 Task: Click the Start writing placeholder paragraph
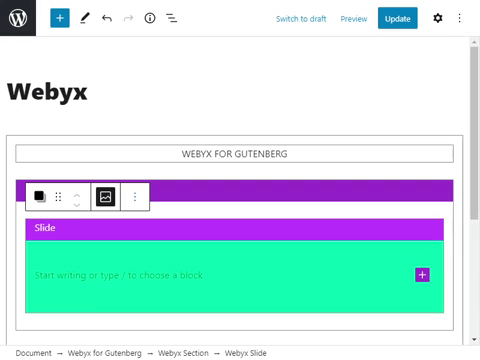point(119,275)
